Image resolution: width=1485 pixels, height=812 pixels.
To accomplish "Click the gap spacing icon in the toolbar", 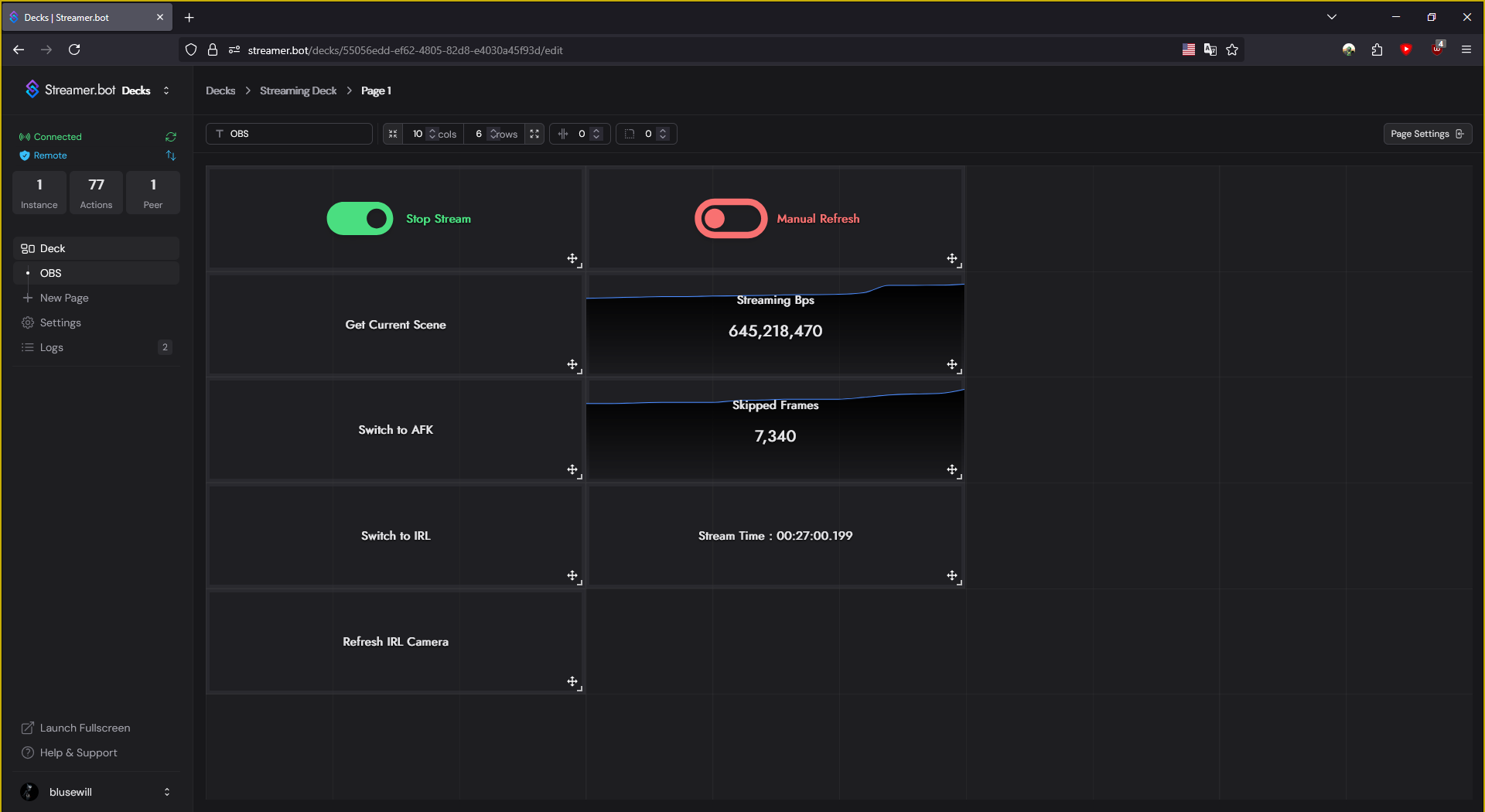I will click(564, 134).
